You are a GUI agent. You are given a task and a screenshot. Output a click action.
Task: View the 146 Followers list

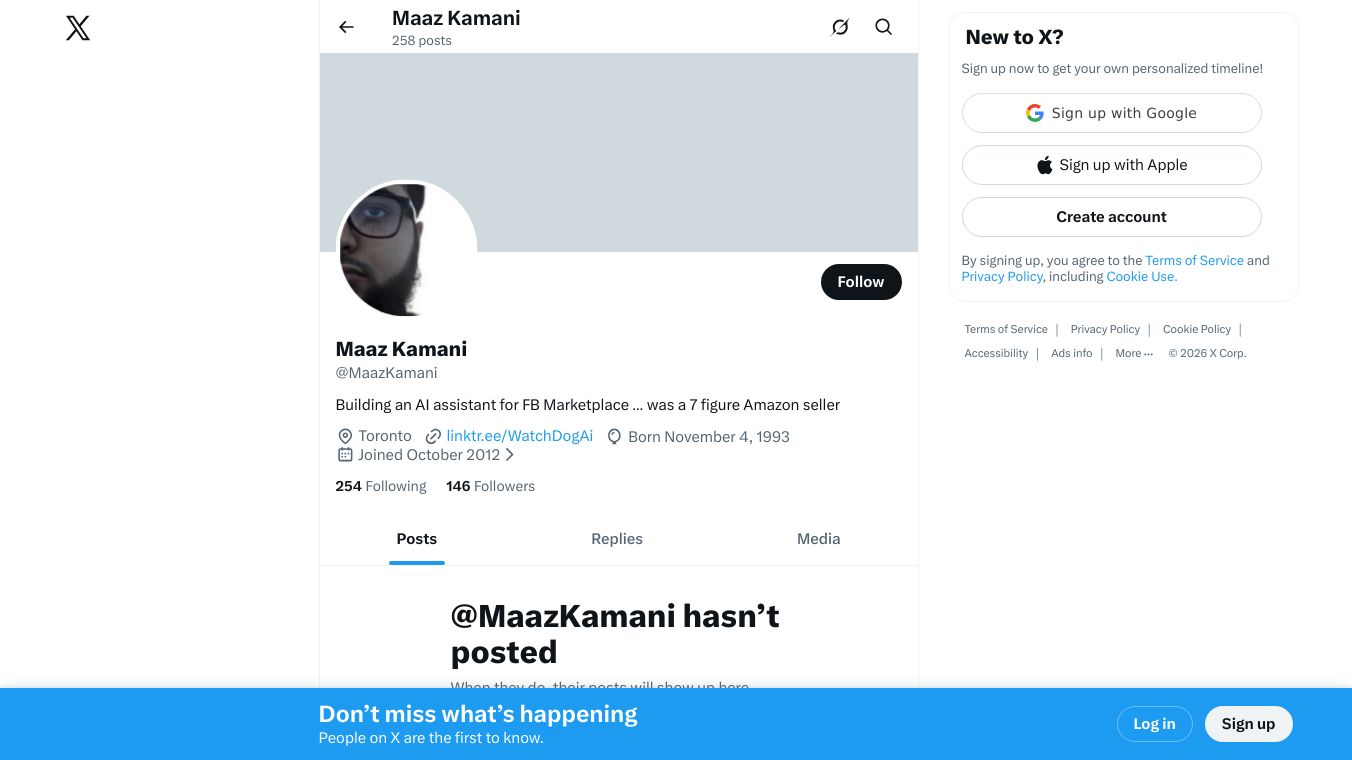490,487
